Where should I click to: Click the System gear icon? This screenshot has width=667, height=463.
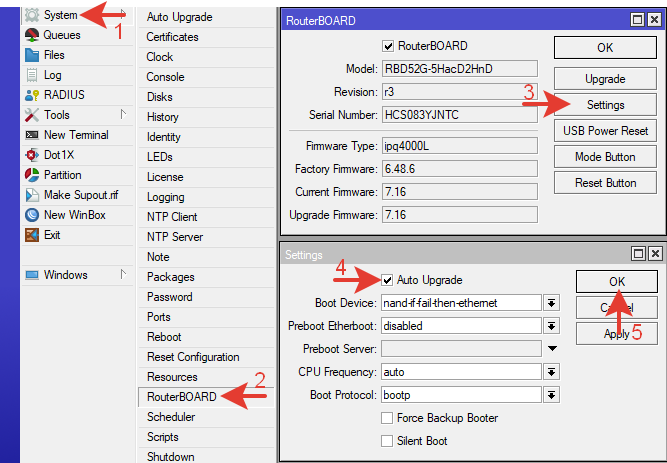(32, 15)
